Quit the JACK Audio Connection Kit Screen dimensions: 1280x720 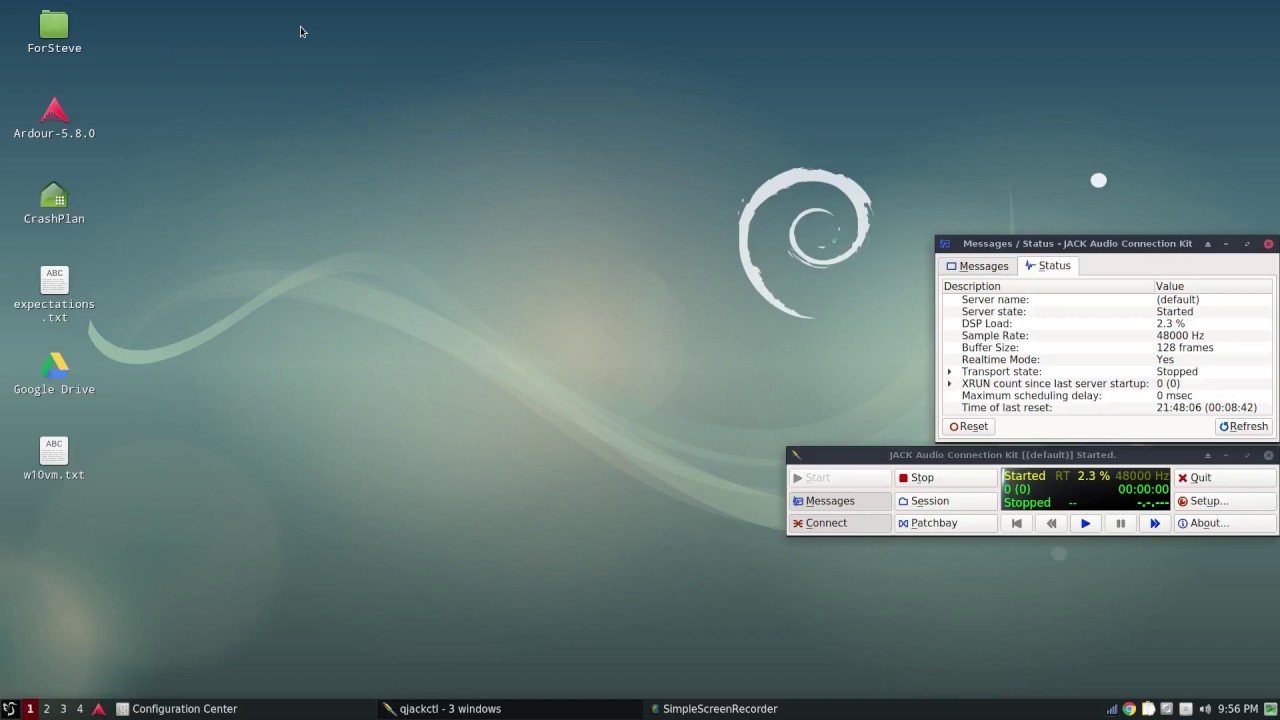[x=1225, y=478]
